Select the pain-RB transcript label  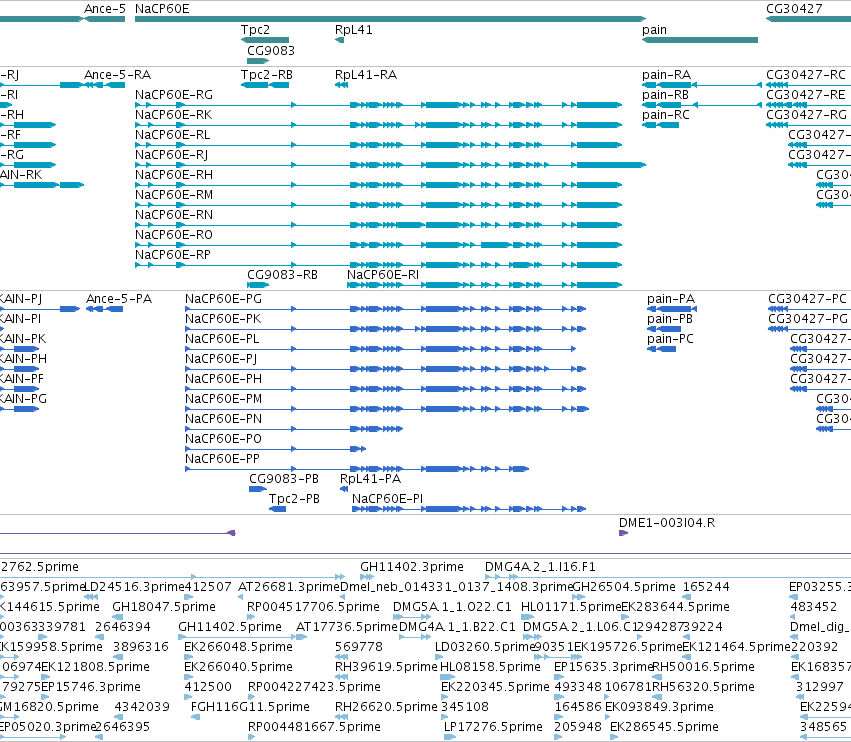[x=665, y=95]
